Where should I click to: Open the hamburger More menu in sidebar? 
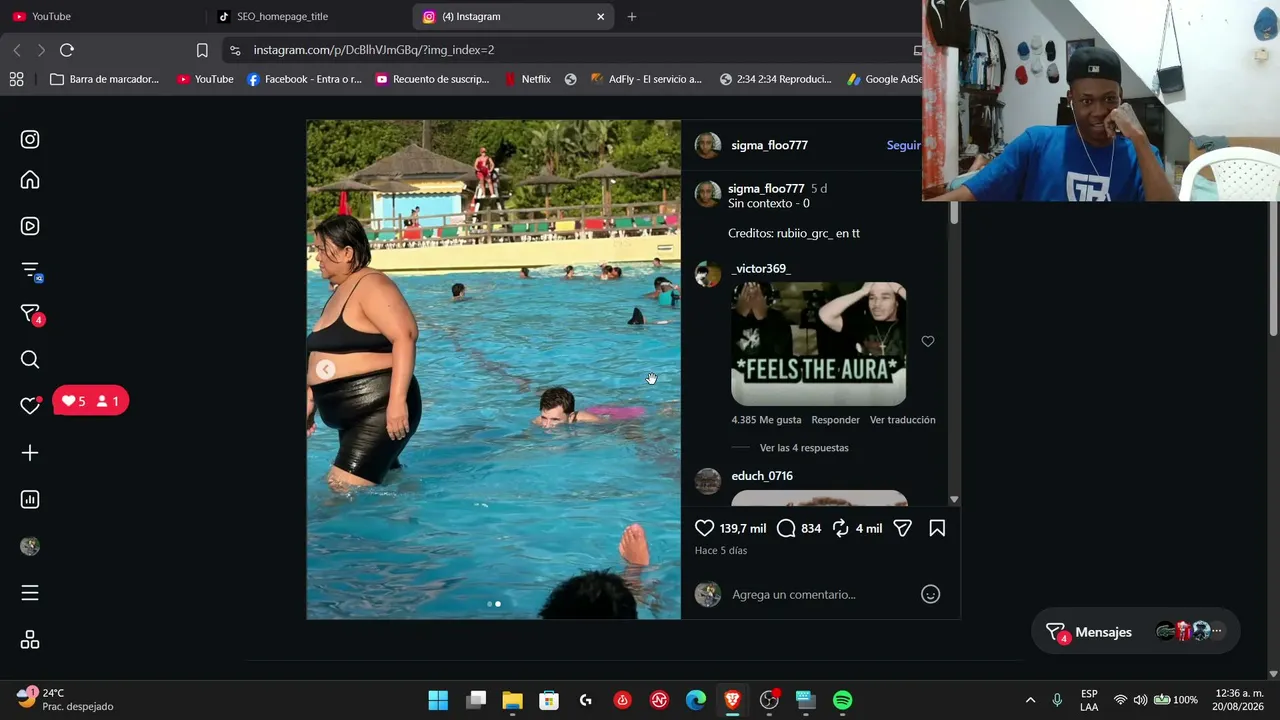[30, 593]
